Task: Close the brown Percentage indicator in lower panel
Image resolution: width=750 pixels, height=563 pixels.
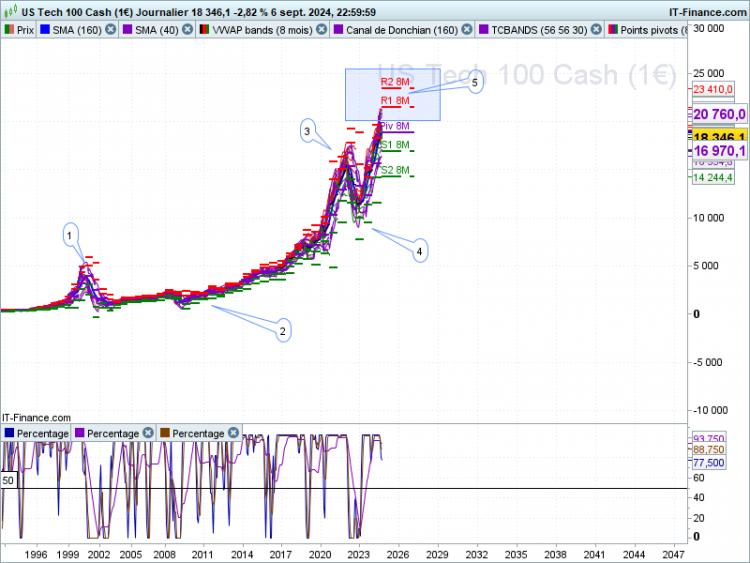Action: pyautogui.click(x=233, y=432)
